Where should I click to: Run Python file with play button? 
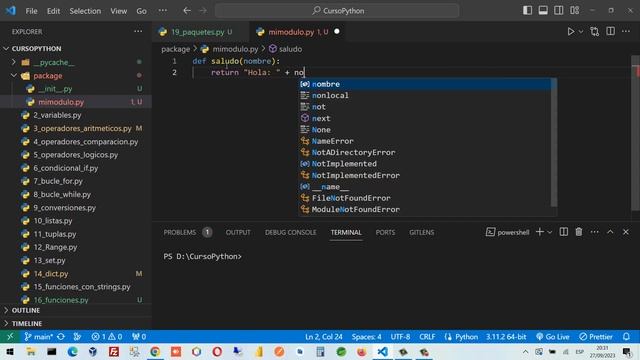571,31
